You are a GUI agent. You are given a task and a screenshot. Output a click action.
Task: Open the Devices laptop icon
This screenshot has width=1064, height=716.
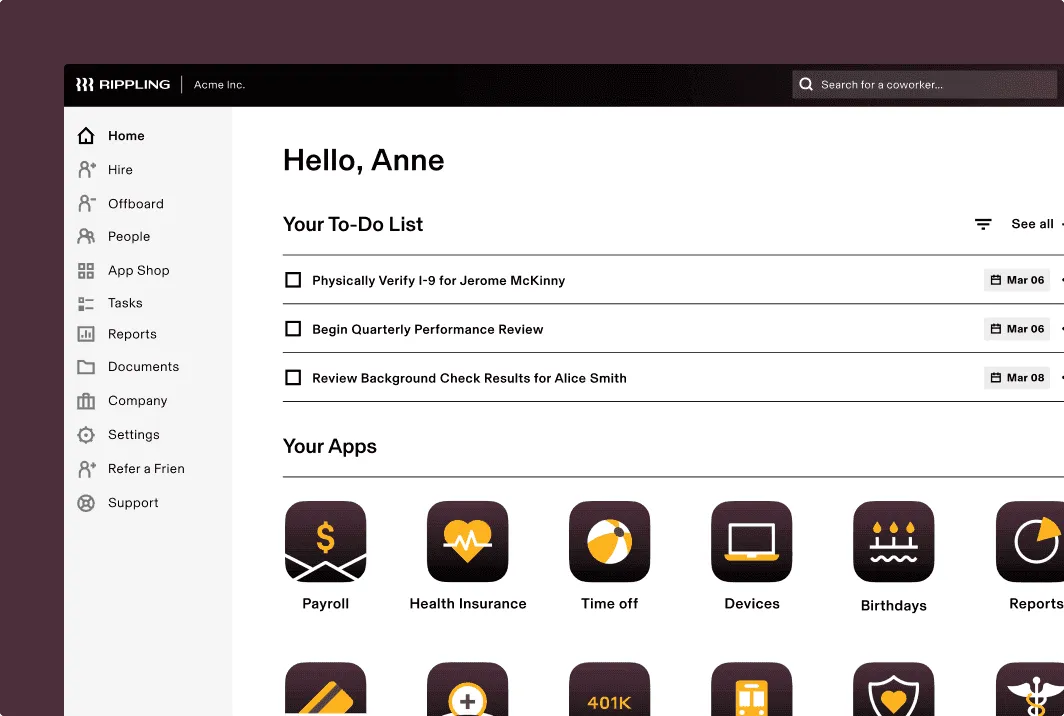click(x=751, y=541)
